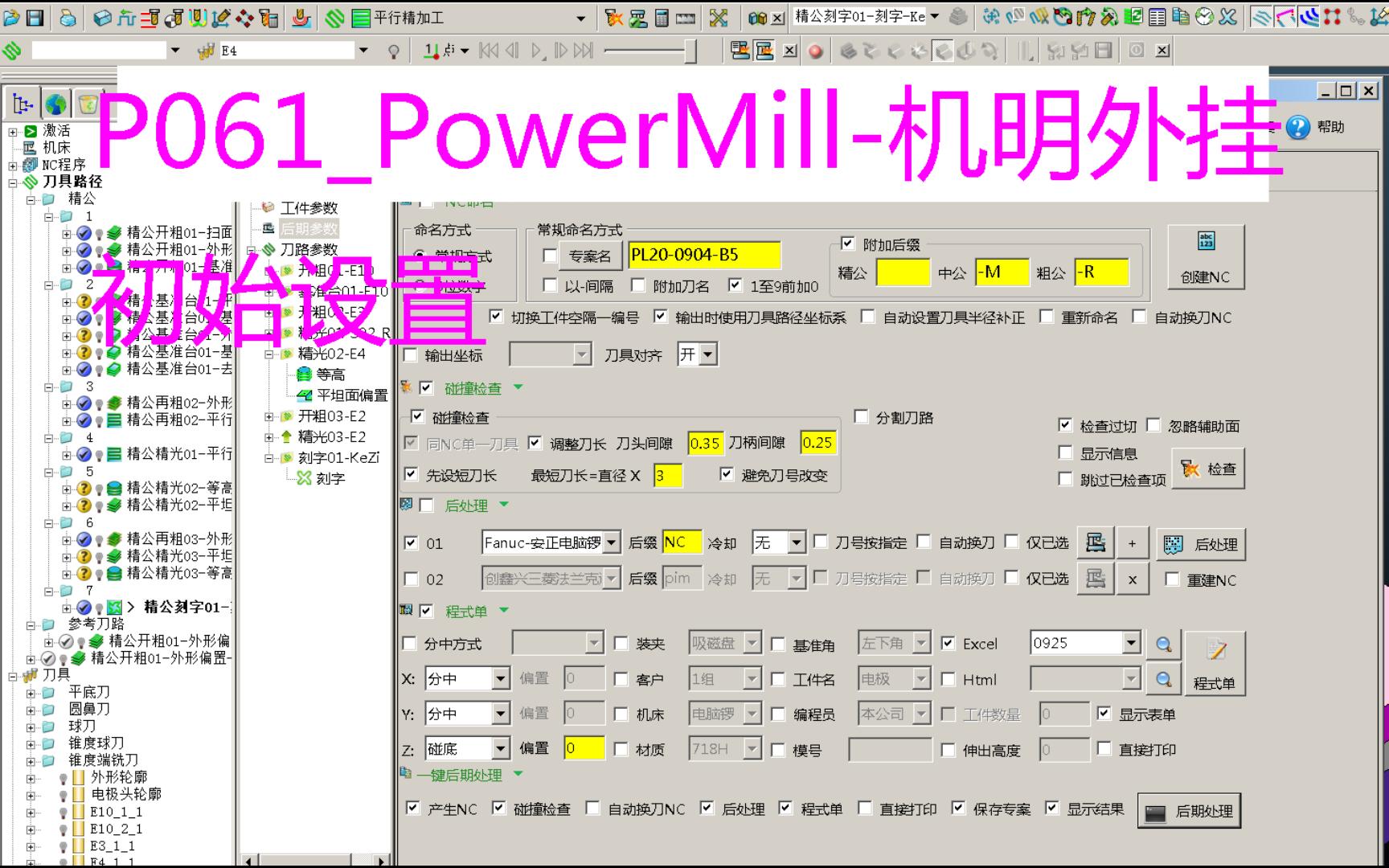
Task: Click the red ViewMill toggle ball icon
Action: click(816, 51)
